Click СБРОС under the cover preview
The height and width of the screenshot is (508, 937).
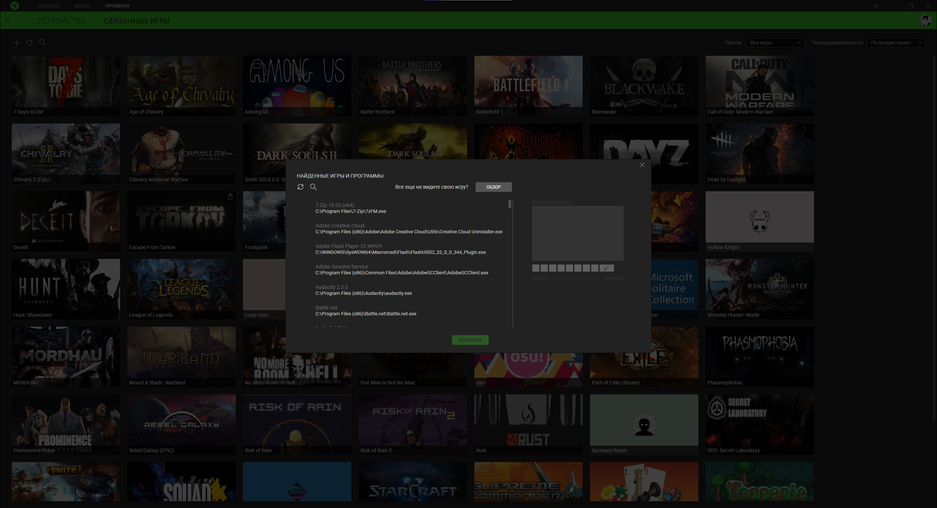tap(538, 279)
